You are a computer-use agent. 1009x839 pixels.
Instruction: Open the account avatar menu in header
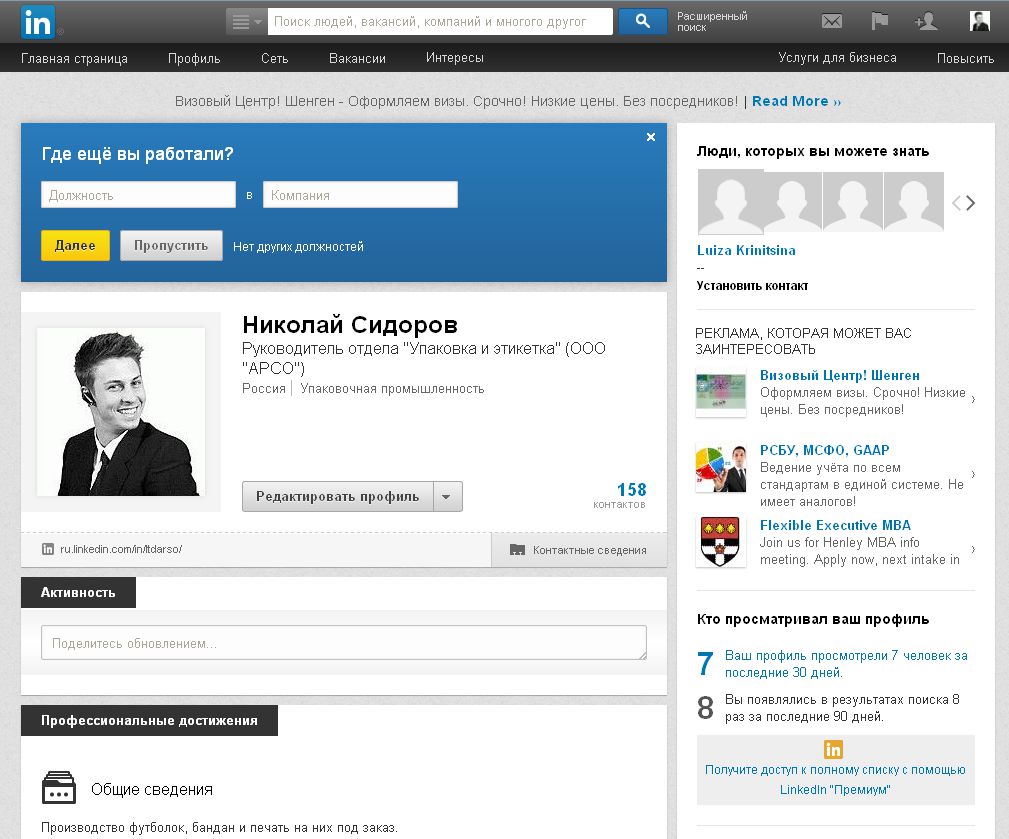pyautogui.click(x=979, y=21)
